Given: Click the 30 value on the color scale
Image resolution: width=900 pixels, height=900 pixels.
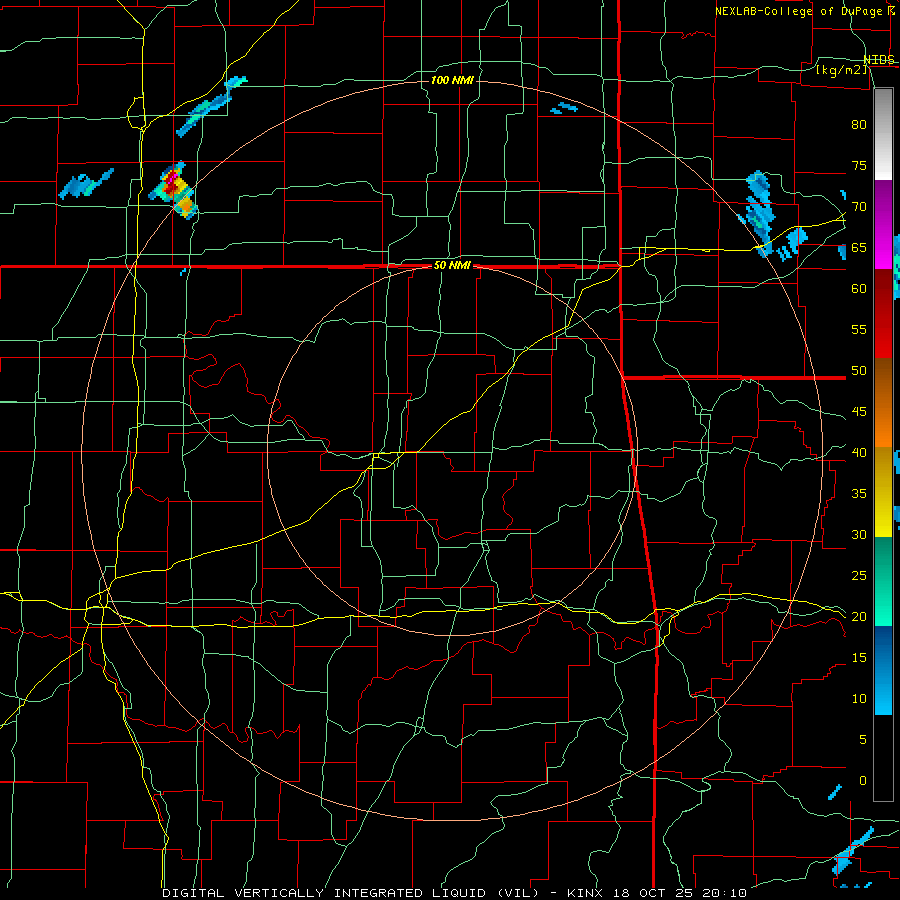Looking at the screenshot, I should pyautogui.click(x=859, y=535).
